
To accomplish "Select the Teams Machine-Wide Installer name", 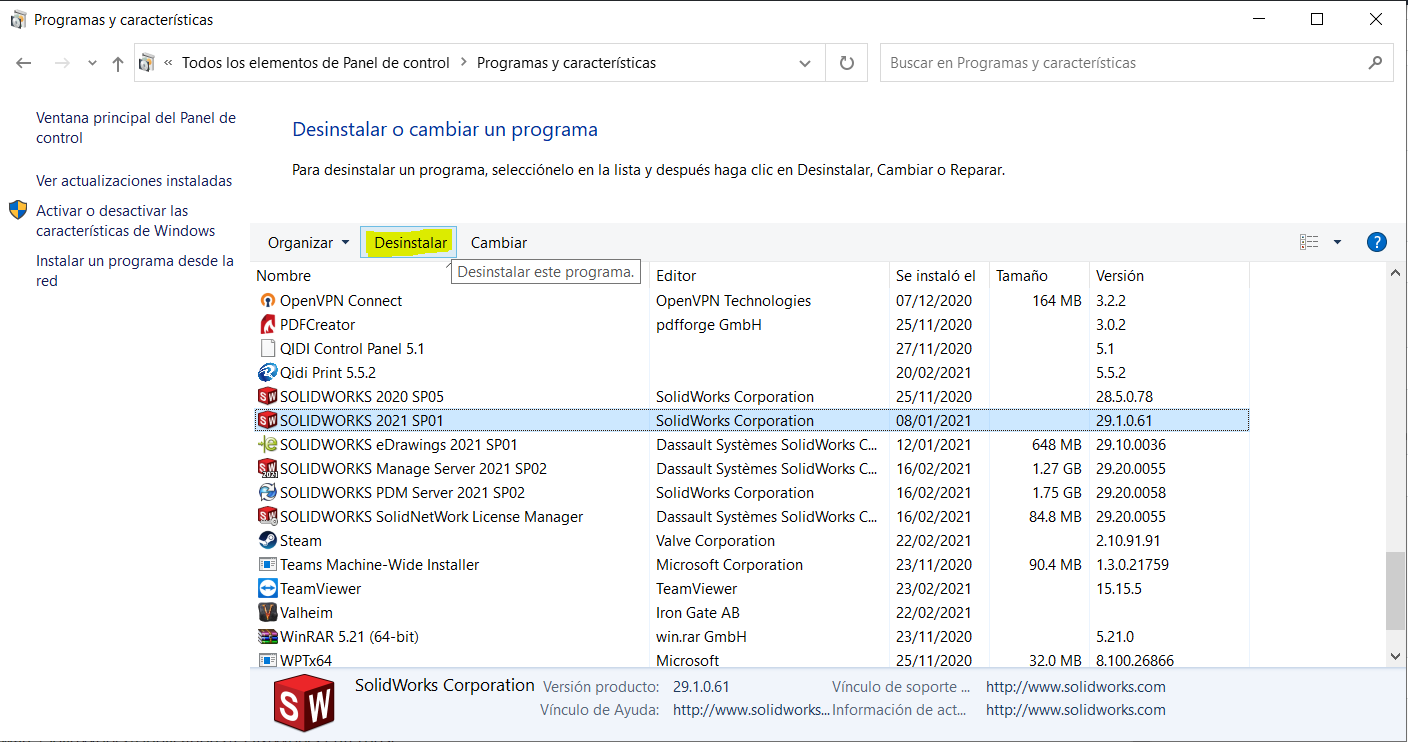I will (x=380, y=565).
